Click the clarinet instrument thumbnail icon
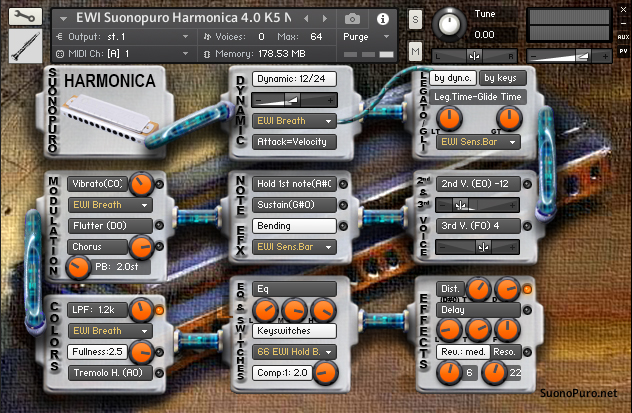 tap(25, 46)
